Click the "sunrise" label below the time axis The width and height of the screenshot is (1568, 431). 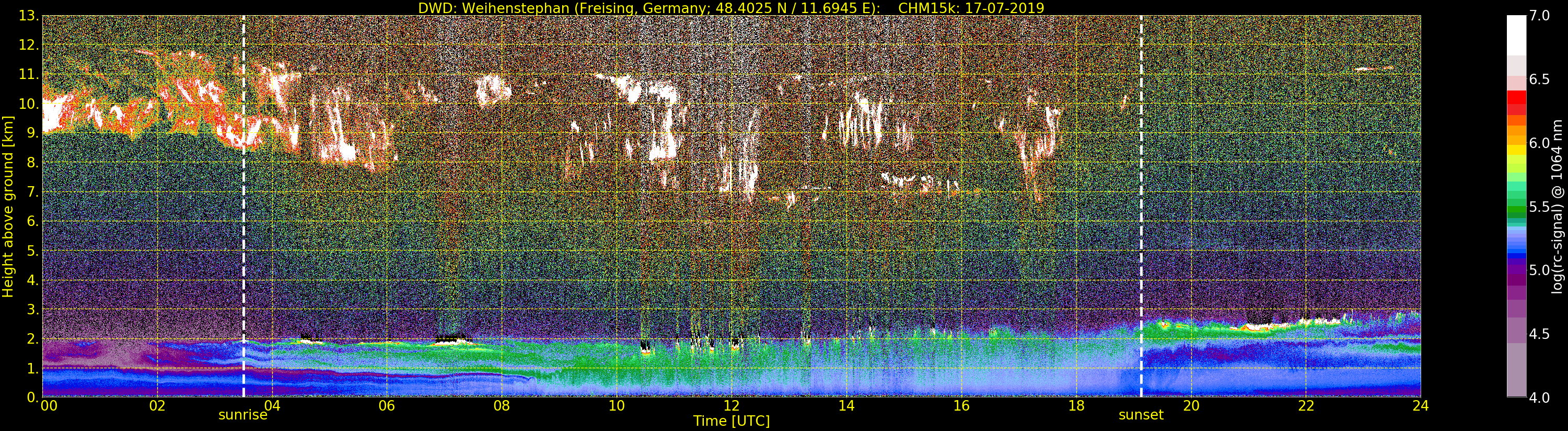(243, 415)
